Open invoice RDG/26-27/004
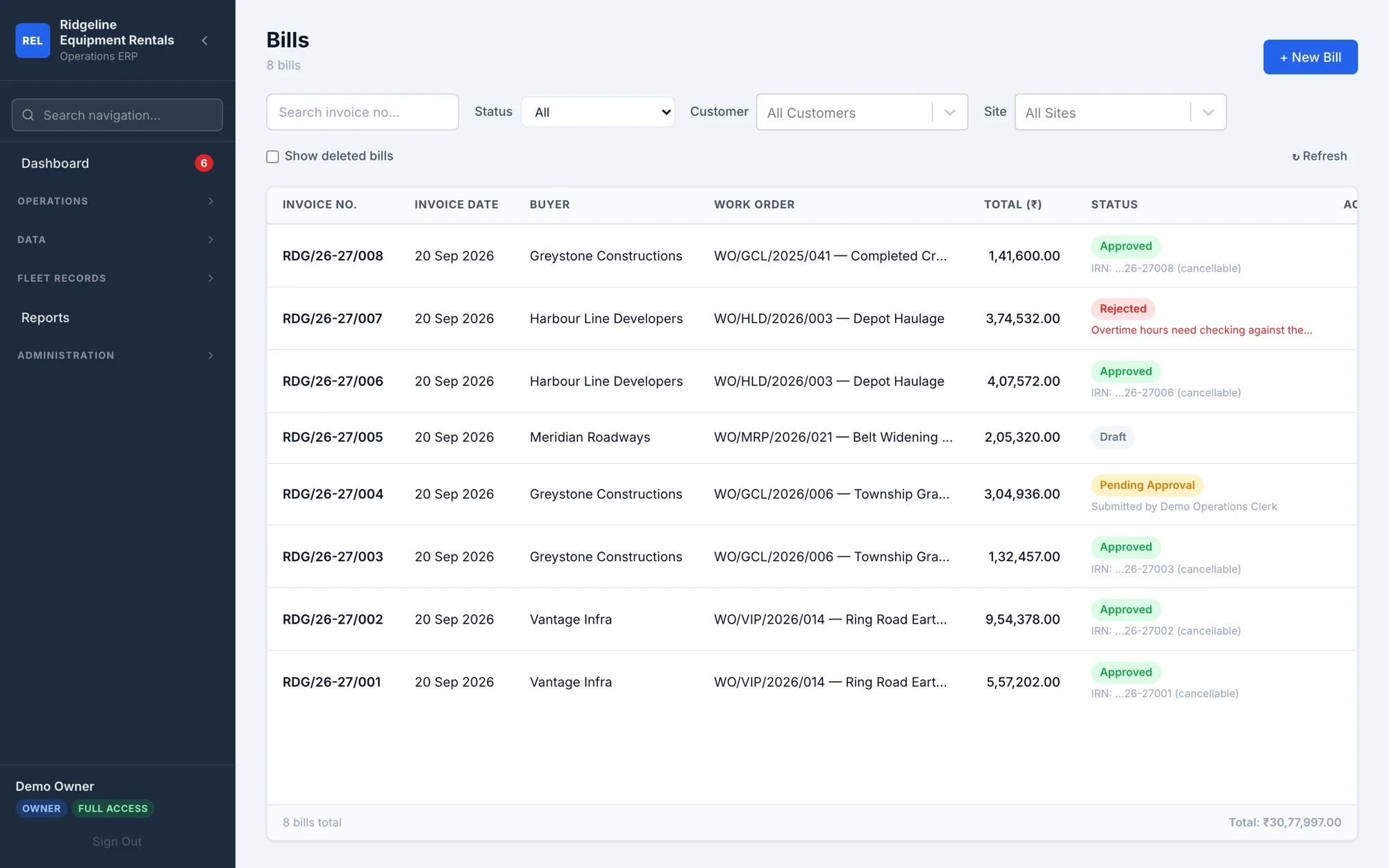 pyautogui.click(x=333, y=494)
